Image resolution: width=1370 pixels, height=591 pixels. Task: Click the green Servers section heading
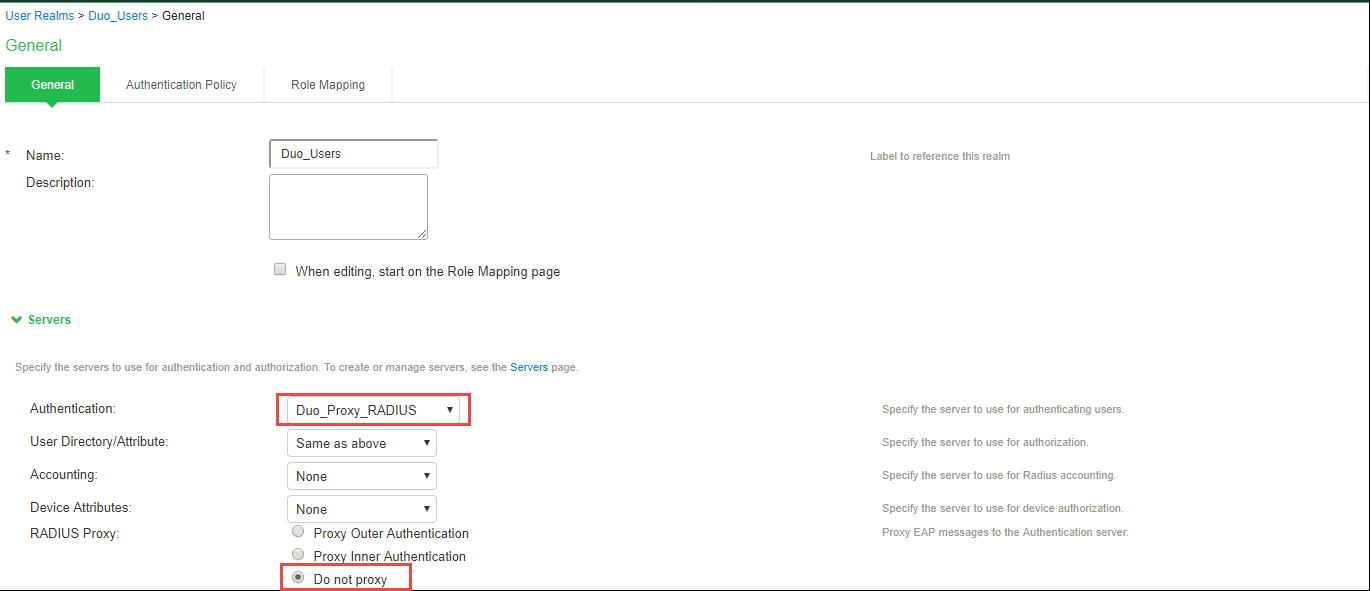coord(47,319)
